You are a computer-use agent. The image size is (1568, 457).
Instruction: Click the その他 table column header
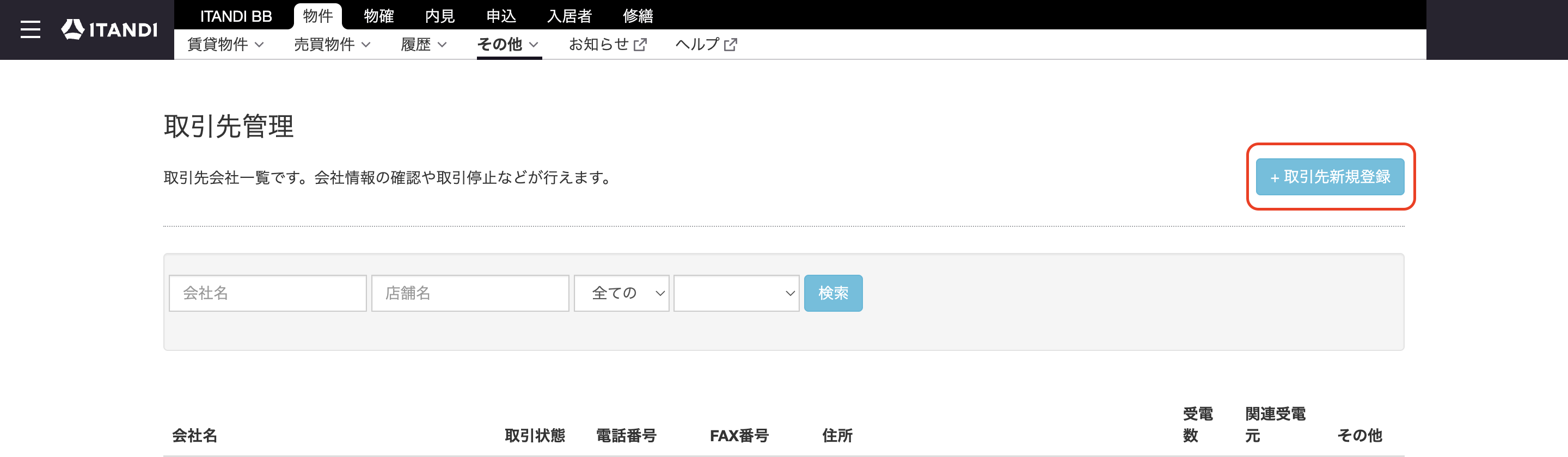1359,436
